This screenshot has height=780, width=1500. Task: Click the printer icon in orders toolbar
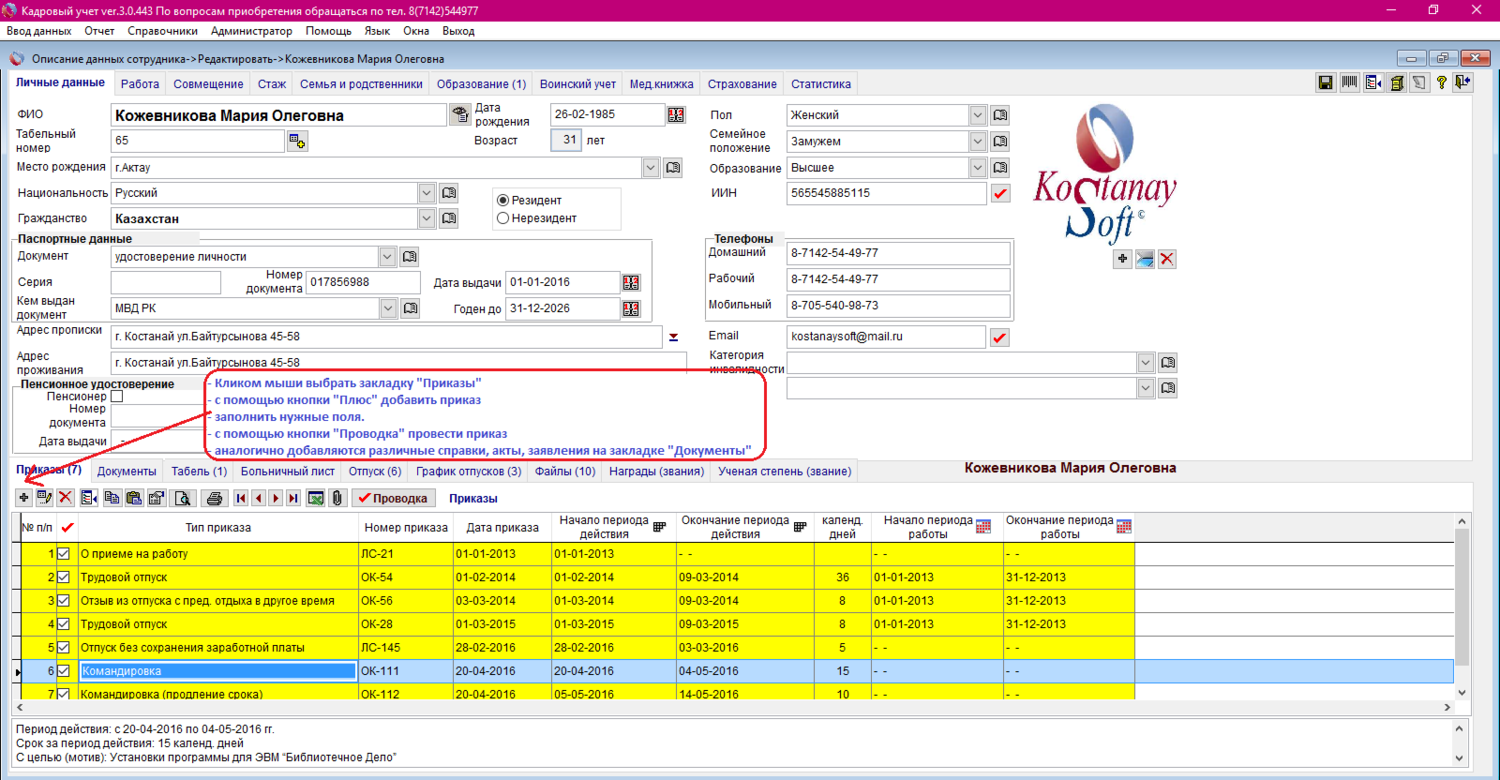[213, 498]
